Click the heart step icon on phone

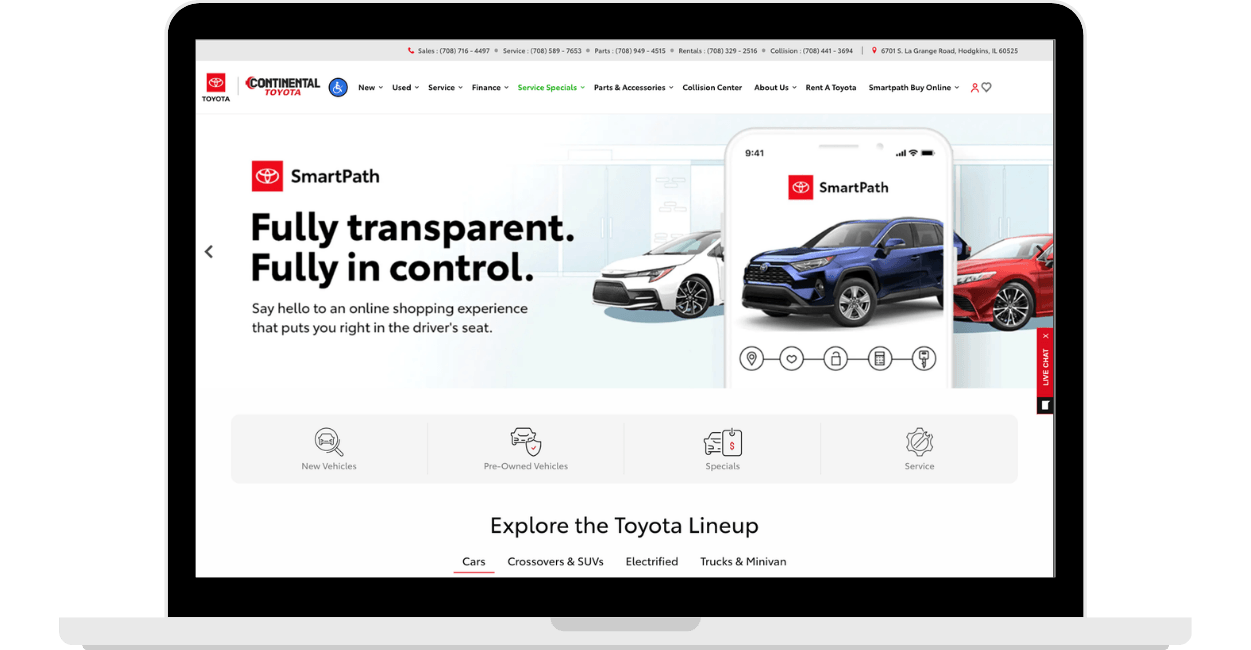coord(792,358)
